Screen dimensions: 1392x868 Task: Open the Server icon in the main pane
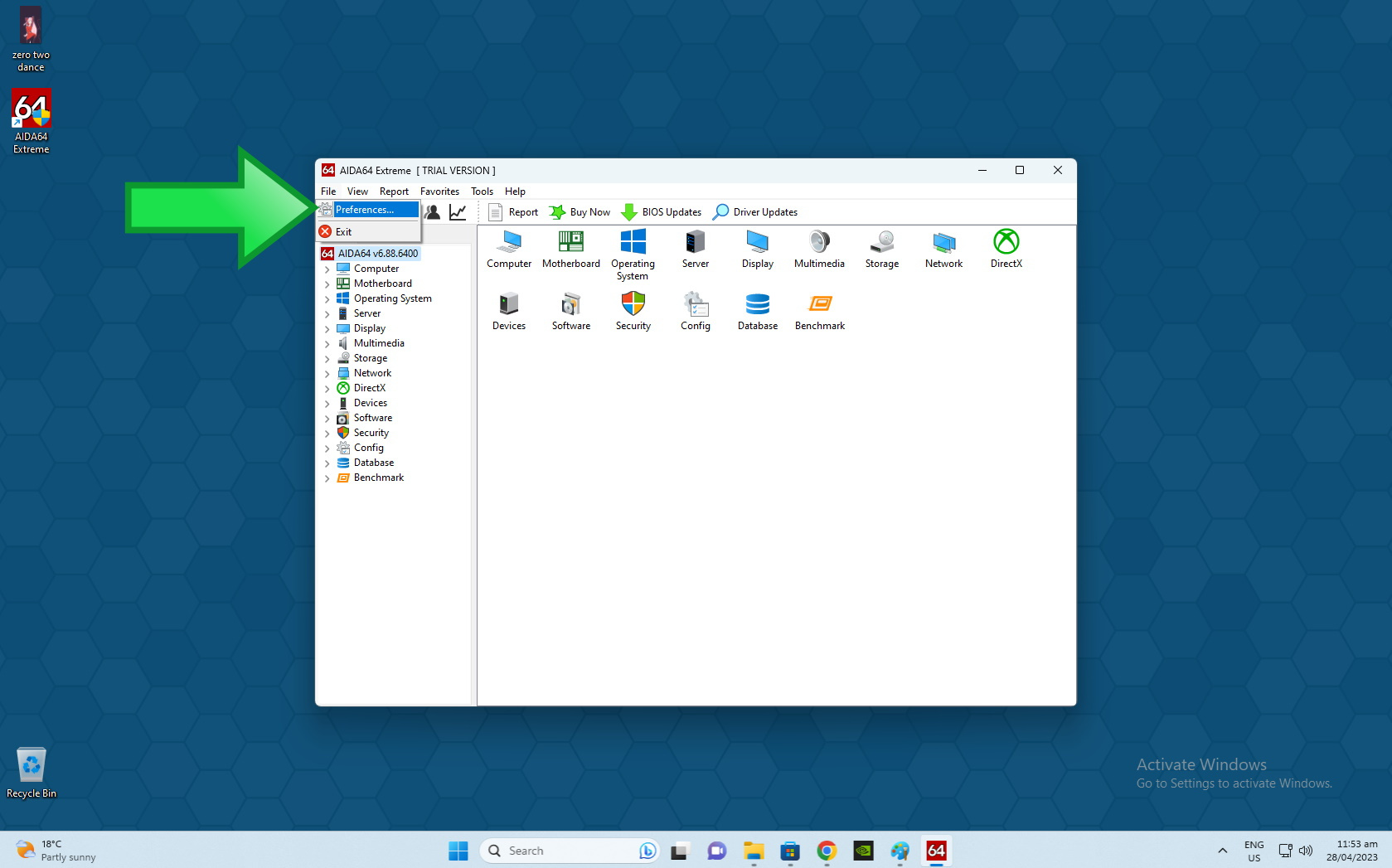click(695, 249)
